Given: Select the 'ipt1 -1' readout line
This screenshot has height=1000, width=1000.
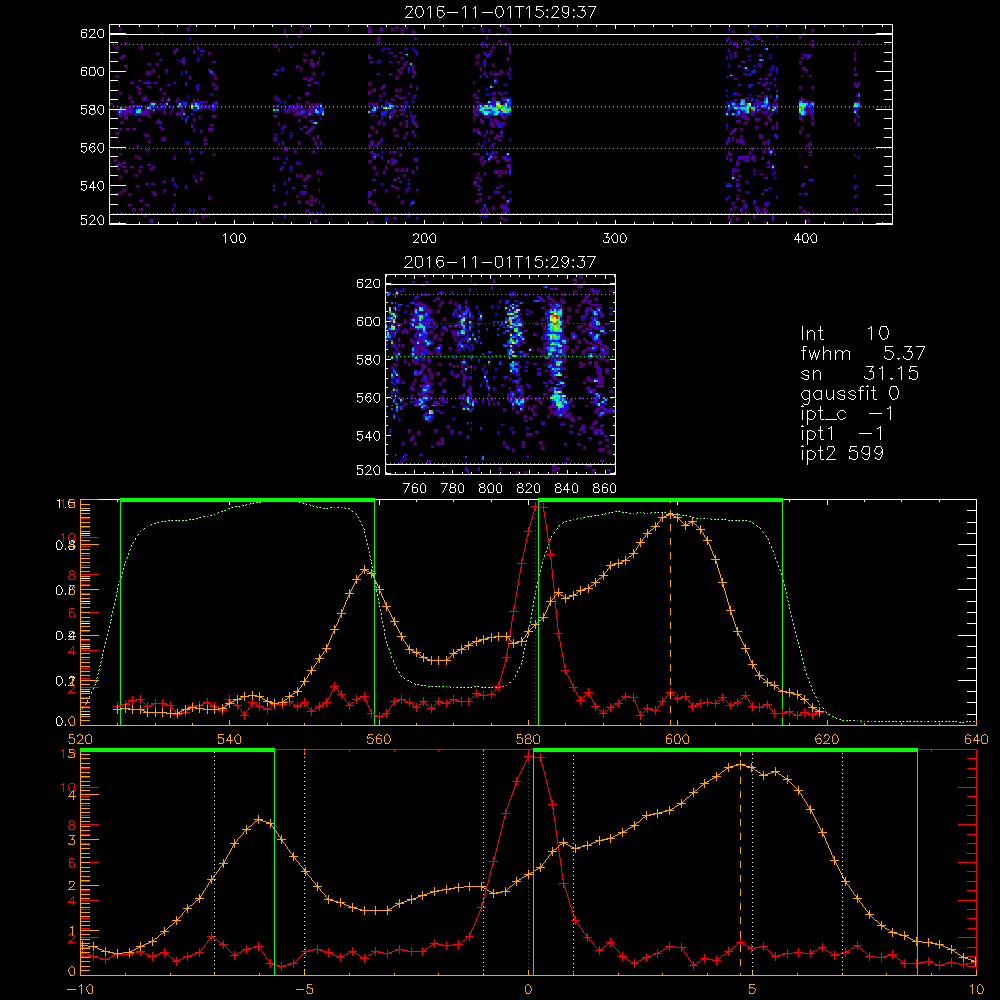Looking at the screenshot, I should [842, 434].
